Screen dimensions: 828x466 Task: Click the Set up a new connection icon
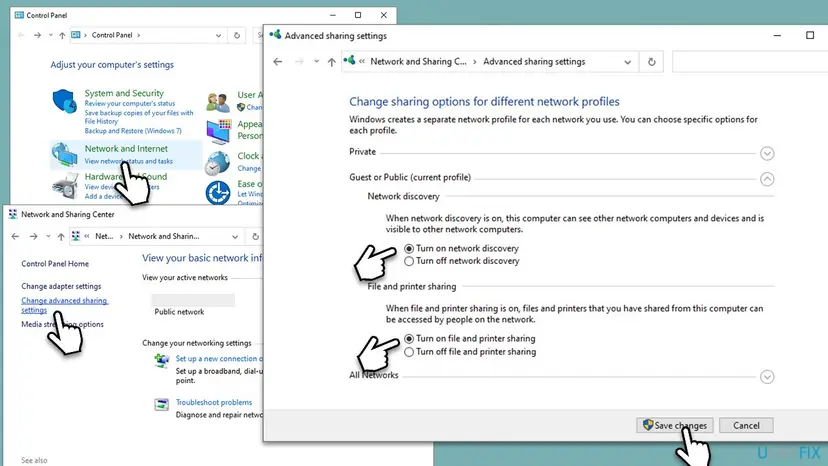click(162, 361)
